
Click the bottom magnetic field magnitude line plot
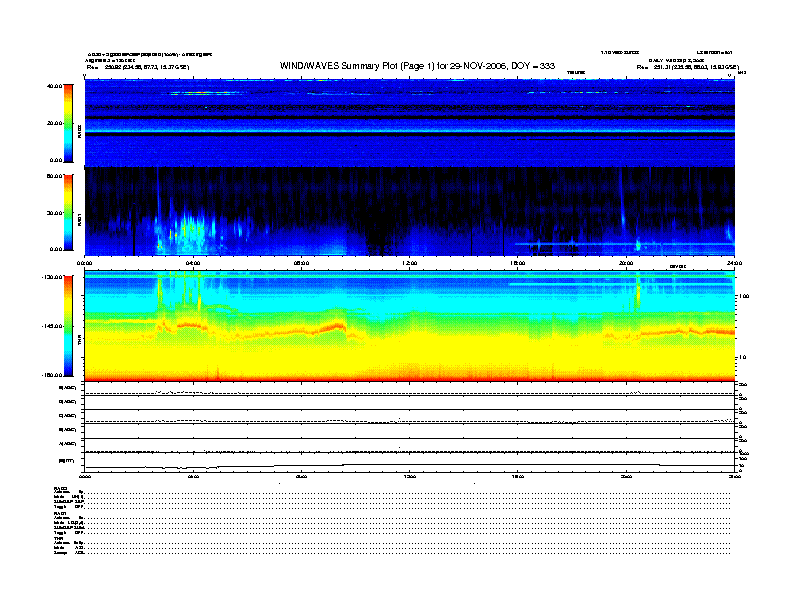409,463
